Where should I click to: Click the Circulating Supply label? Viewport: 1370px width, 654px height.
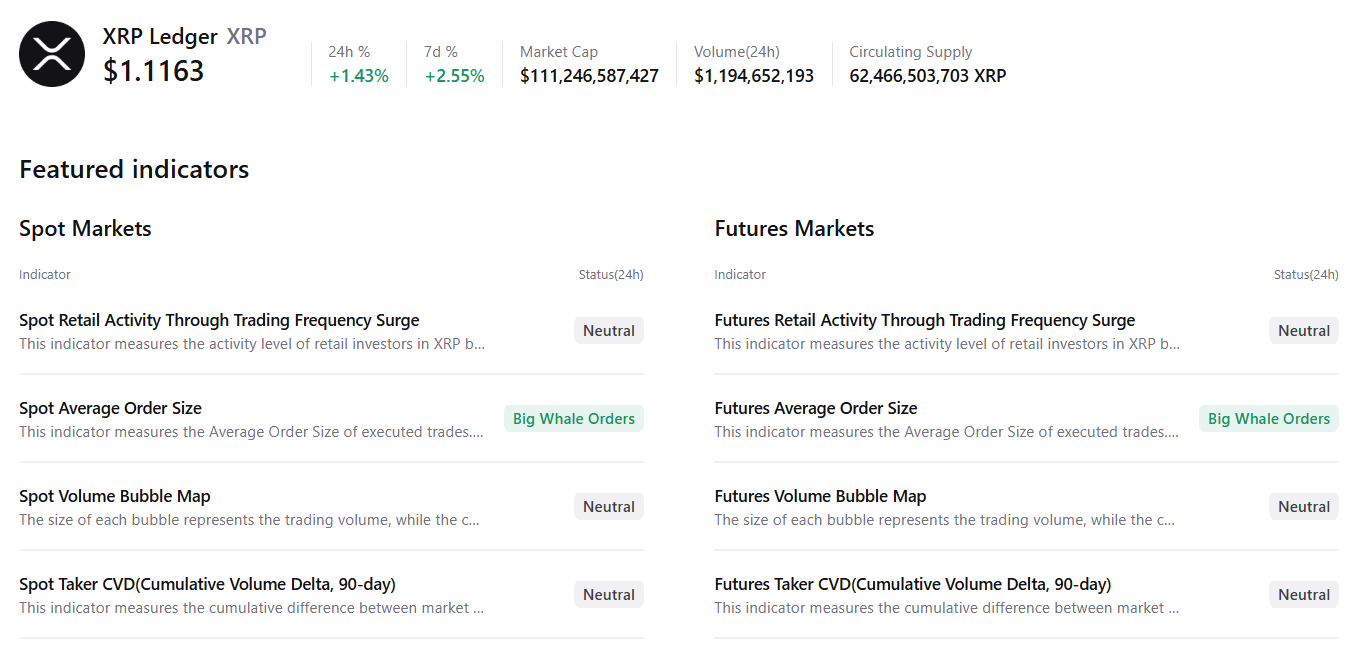911,52
